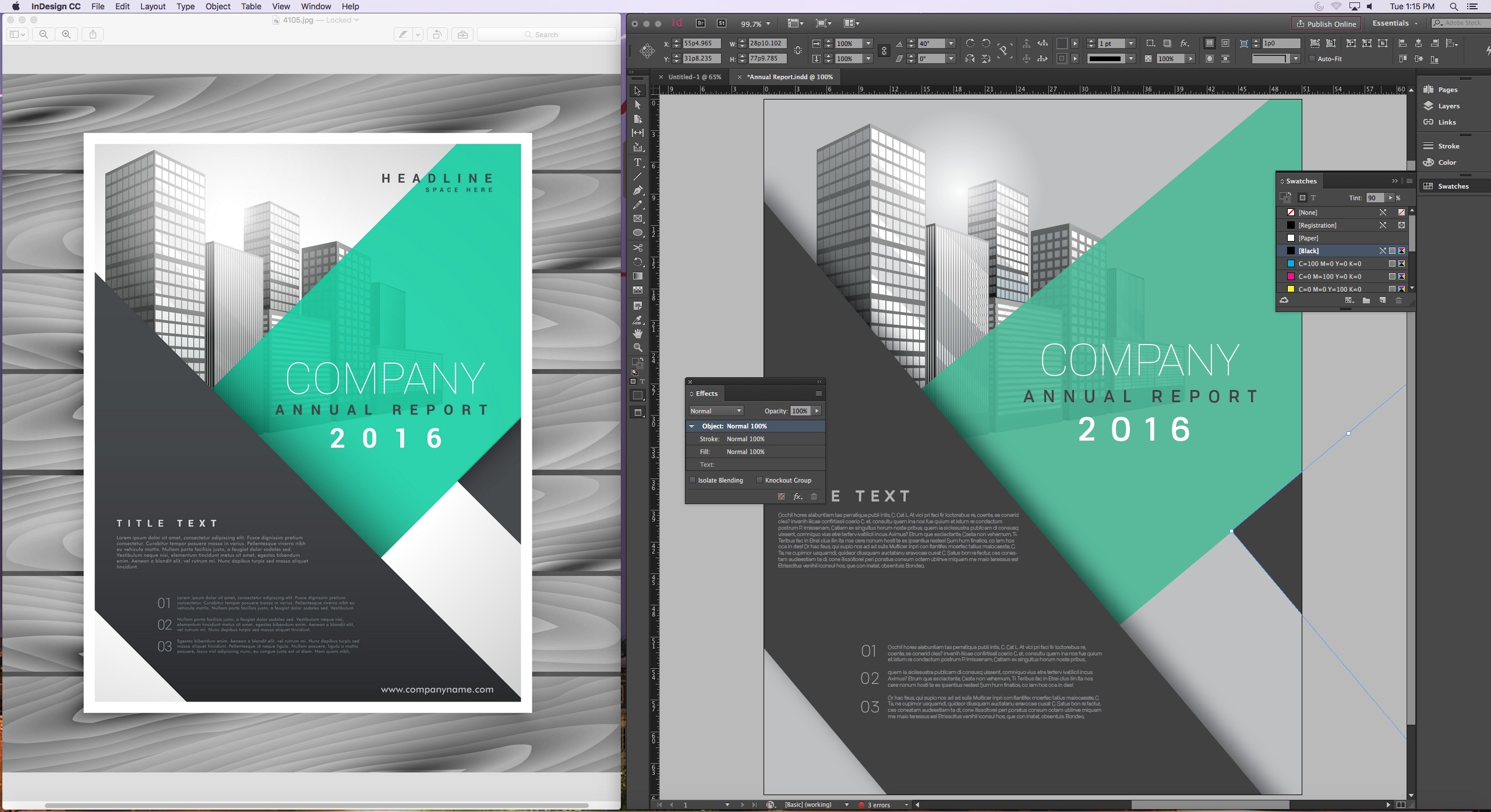Click the zoom in magnifier in Preview window
Viewport: 1491px width, 812px height.
point(66,34)
